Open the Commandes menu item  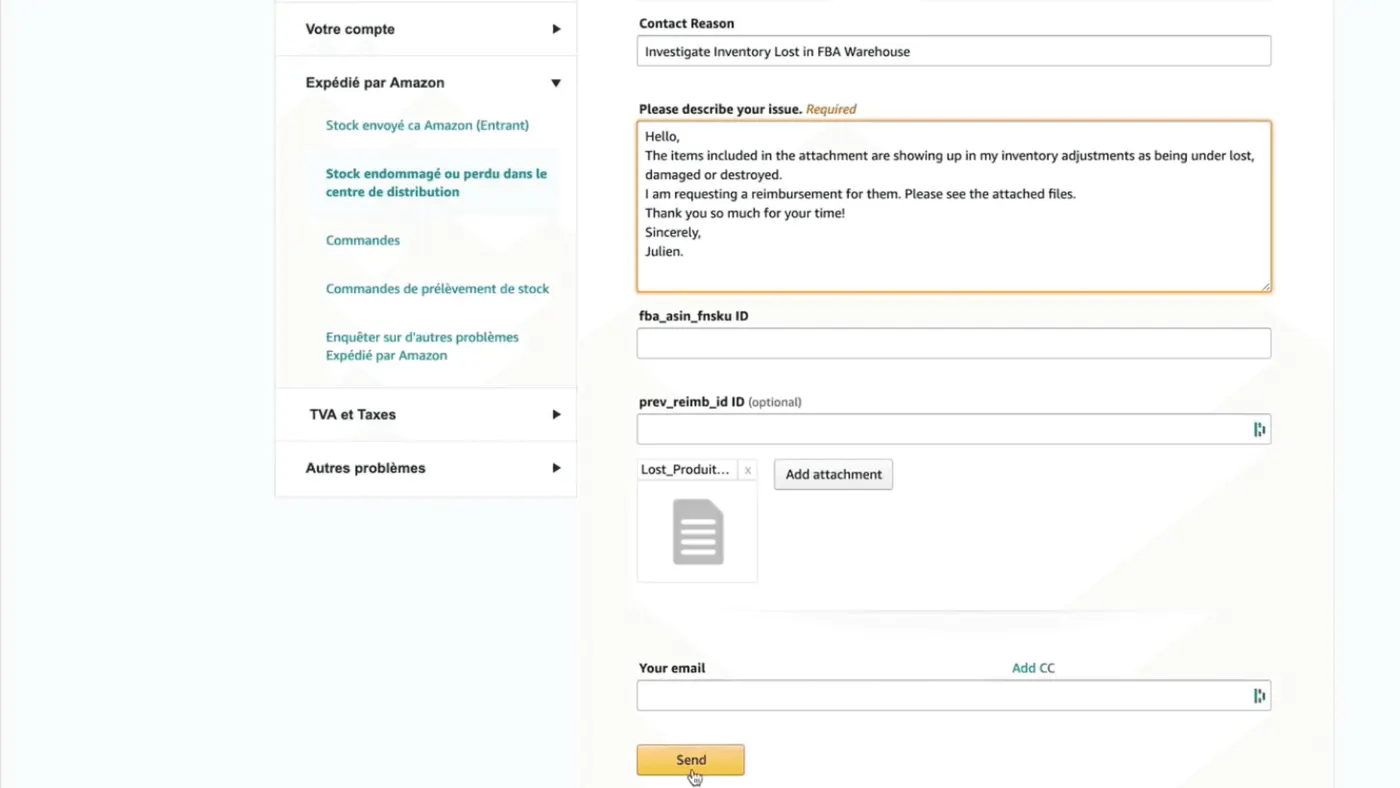[363, 240]
